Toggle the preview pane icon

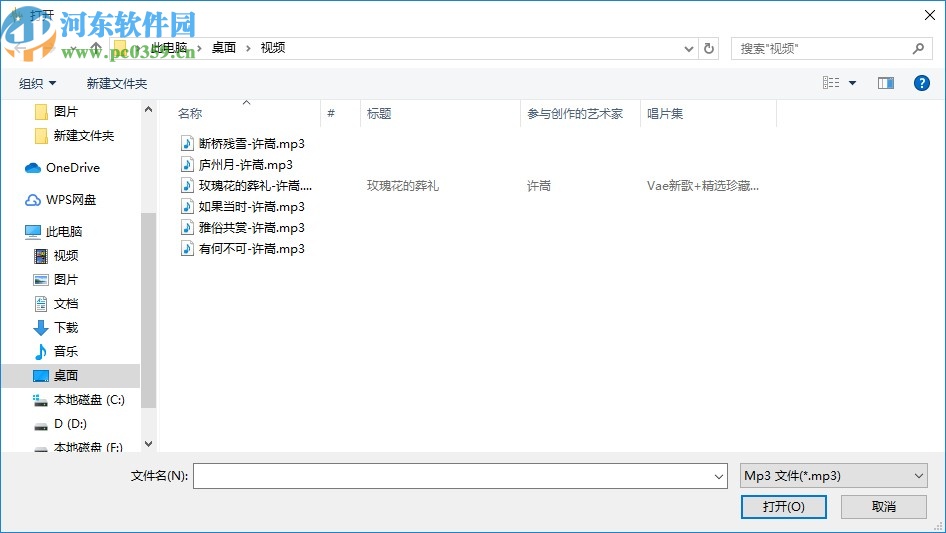pyautogui.click(x=886, y=83)
